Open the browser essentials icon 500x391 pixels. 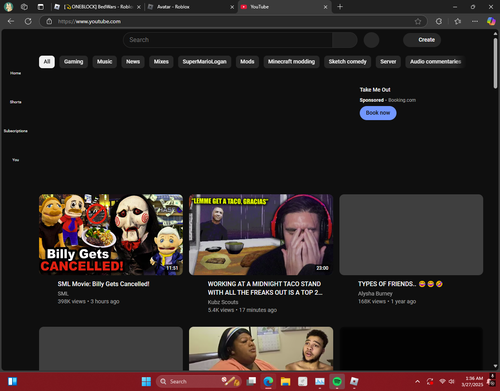(x=439, y=21)
